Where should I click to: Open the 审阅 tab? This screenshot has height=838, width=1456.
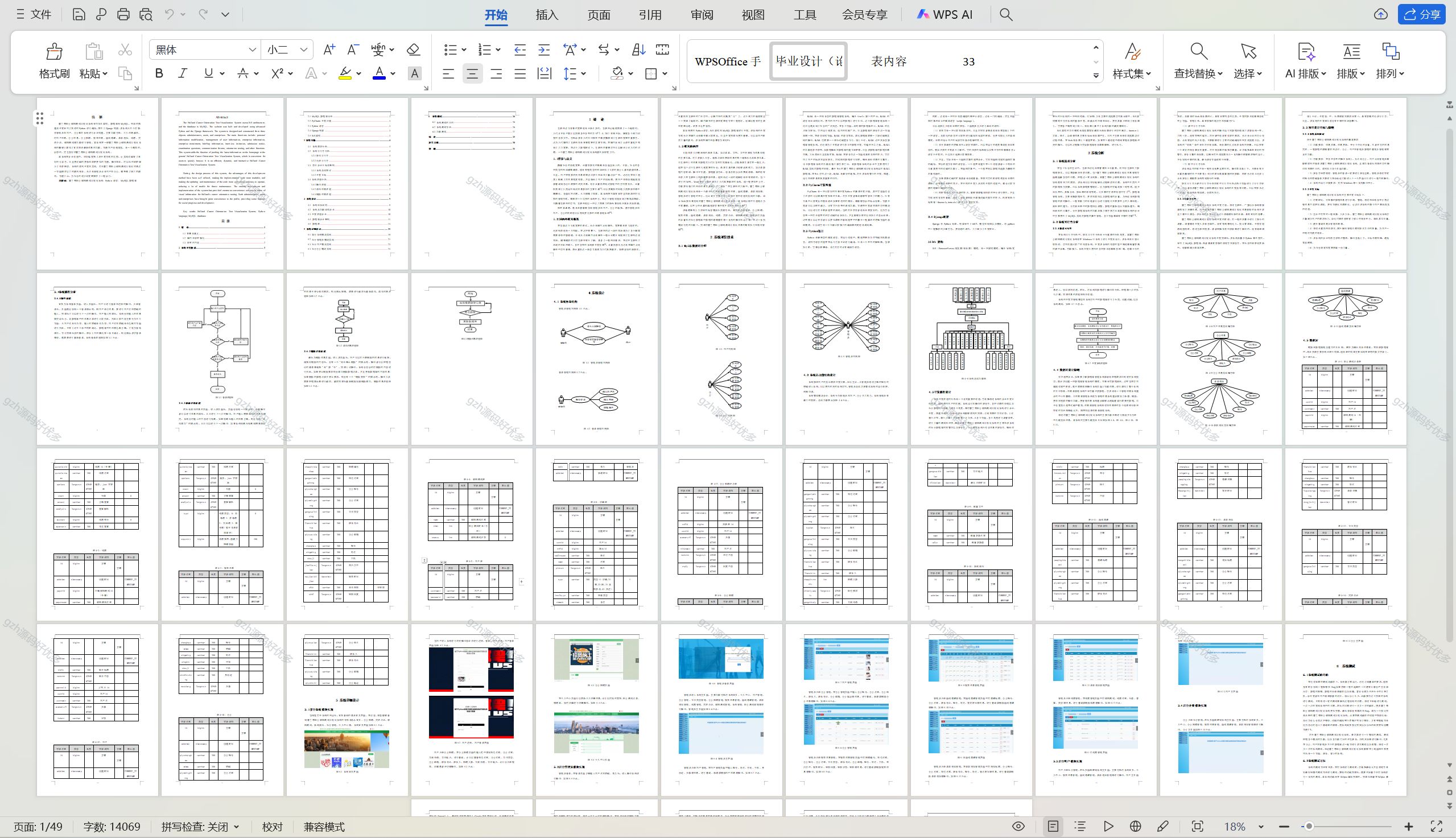coord(702,14)
